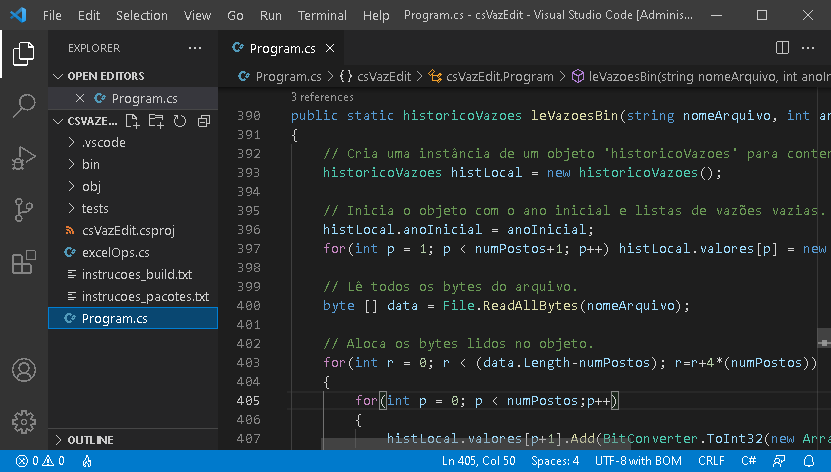Change indentation via Spaces: 4

(555, 461)
